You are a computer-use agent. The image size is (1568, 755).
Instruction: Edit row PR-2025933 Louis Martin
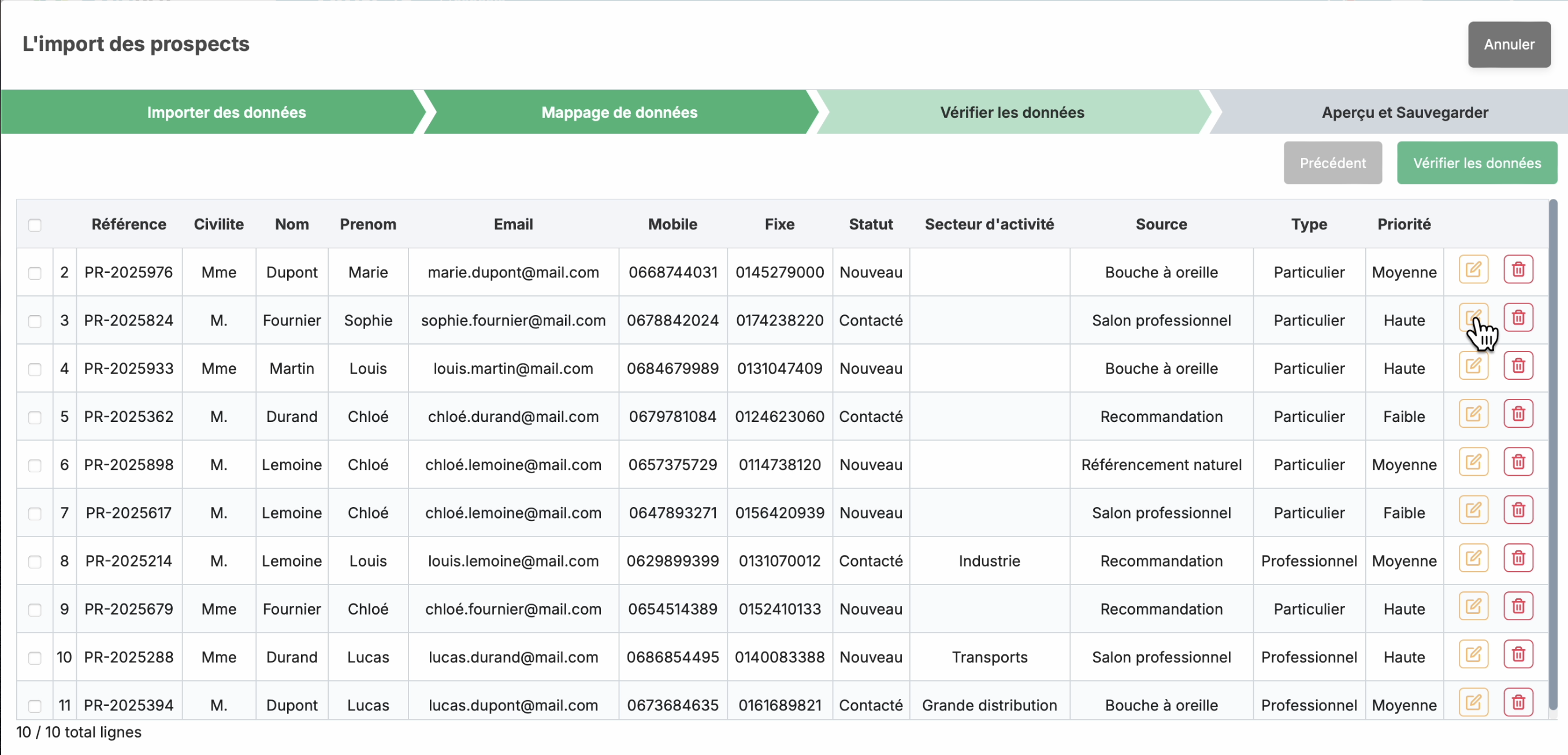(1473, 366)
